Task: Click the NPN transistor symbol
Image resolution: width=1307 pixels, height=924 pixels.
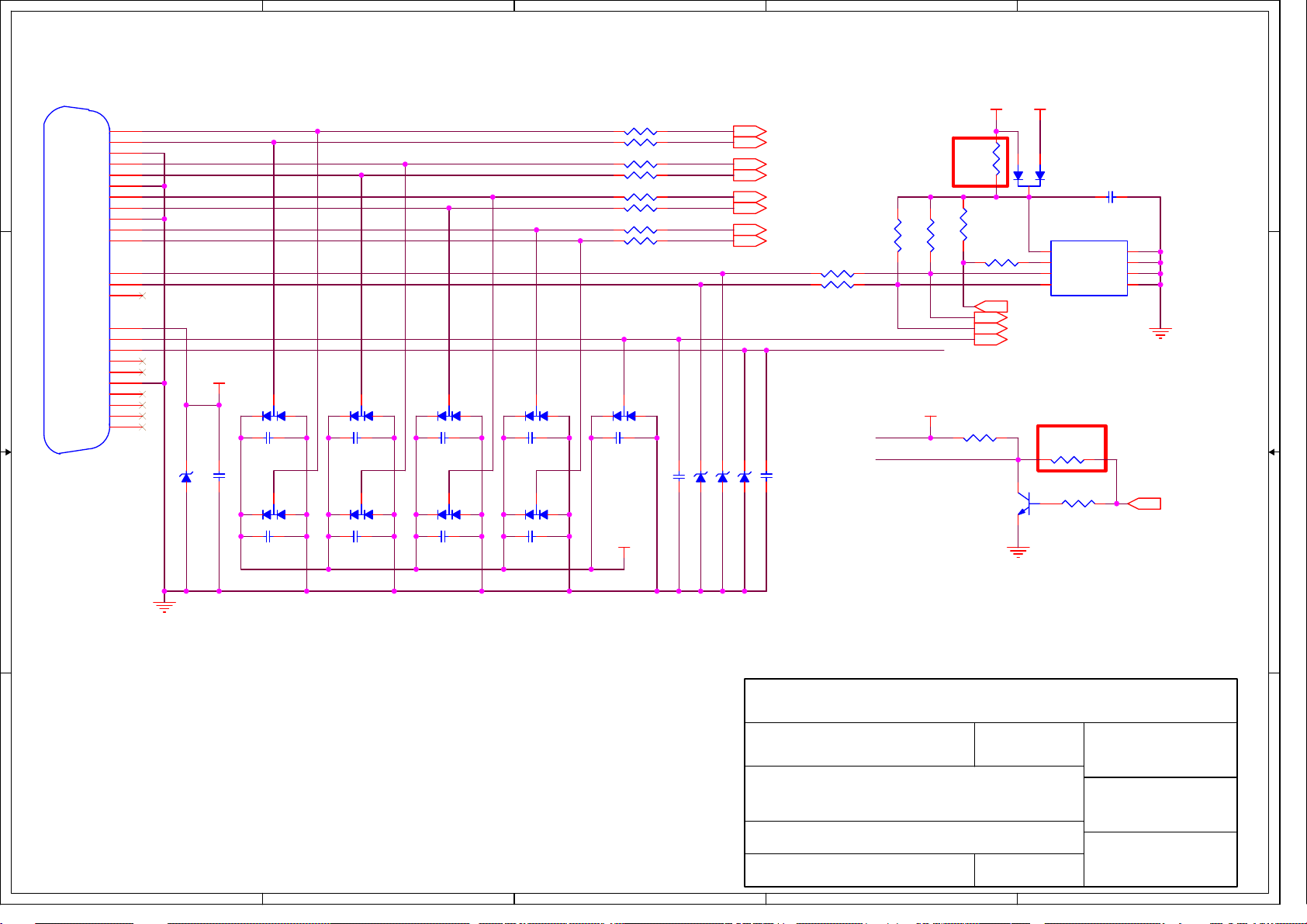Action: [1025, 504]
